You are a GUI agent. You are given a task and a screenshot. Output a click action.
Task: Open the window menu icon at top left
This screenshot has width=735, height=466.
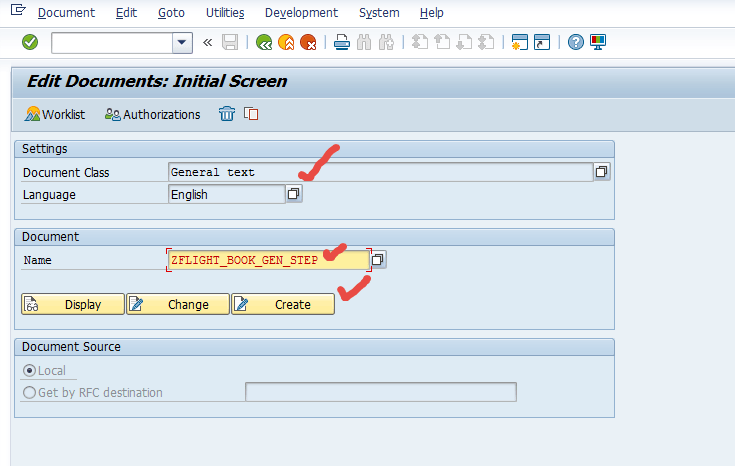(18, 10)
